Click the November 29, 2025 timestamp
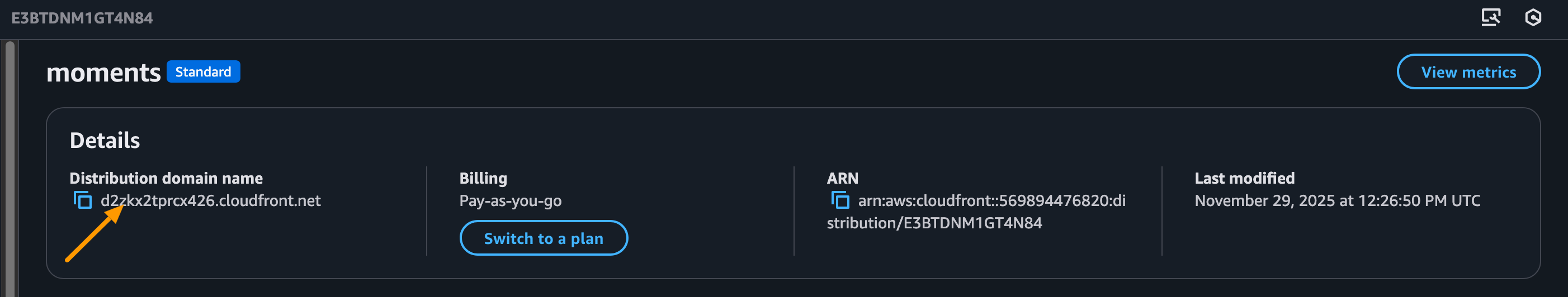 (x=1336, y=200)
